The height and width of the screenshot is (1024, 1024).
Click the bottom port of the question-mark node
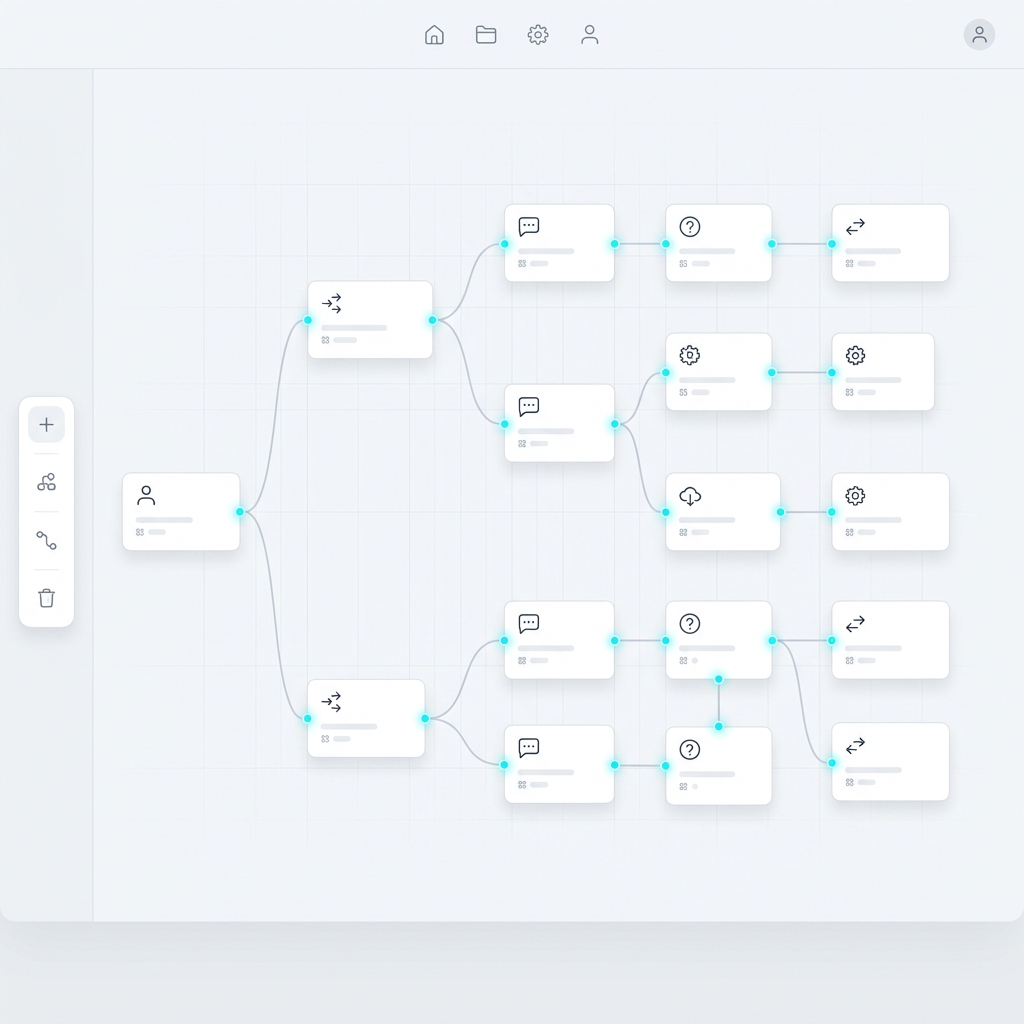[x=718, y=679]
